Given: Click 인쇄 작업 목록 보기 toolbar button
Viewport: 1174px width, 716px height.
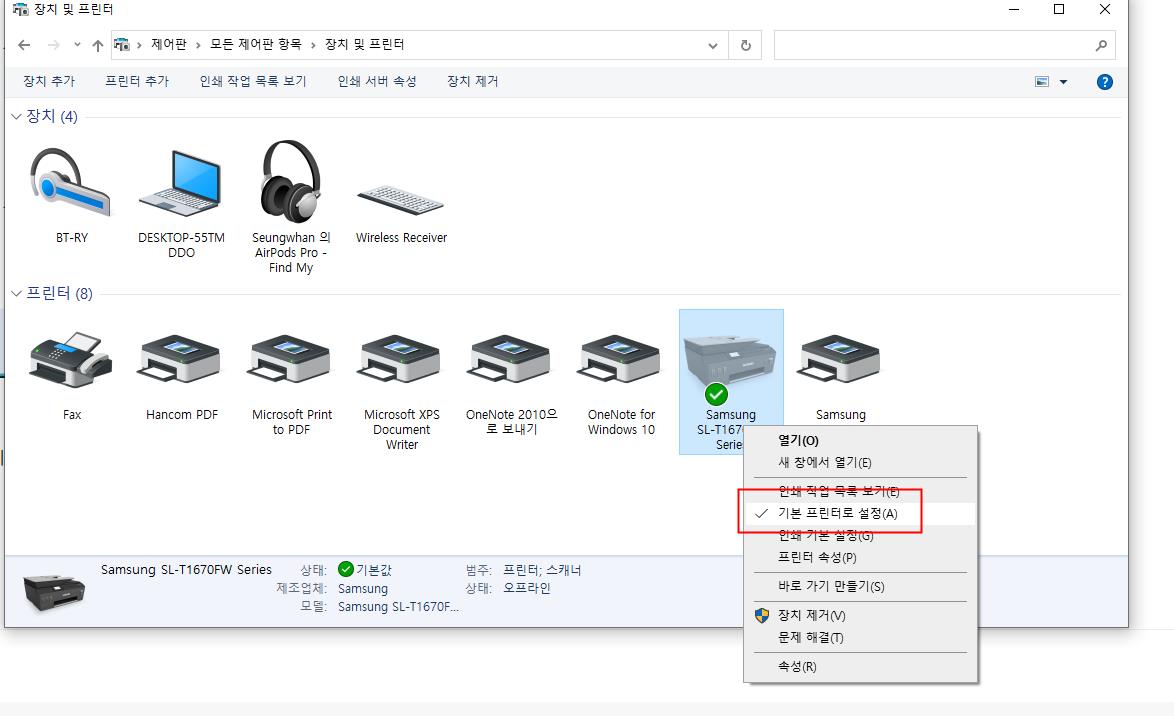Looking at the screenshot, I should (x=253, y=81).
